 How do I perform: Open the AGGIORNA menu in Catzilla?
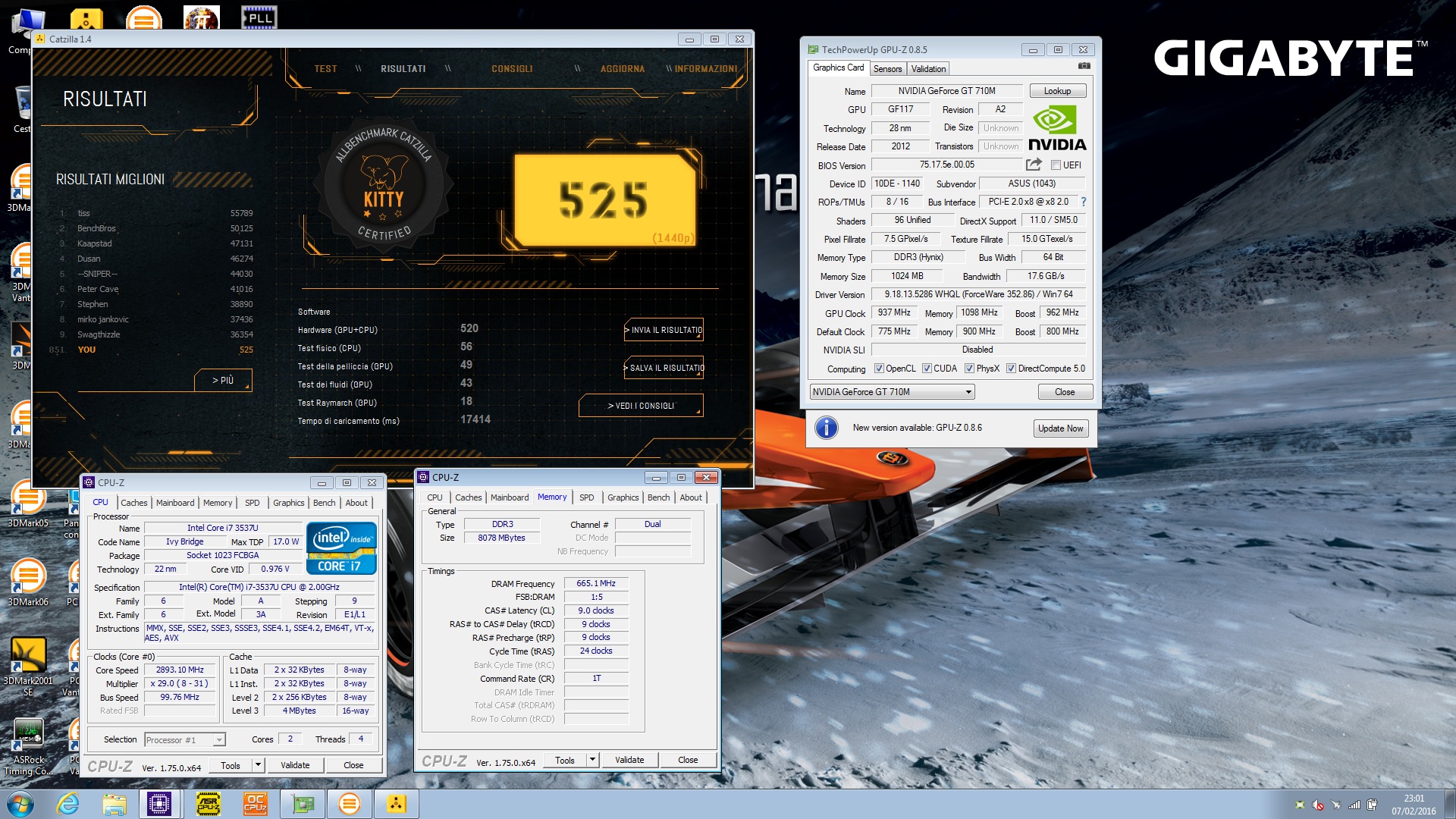pyautogui.click(x=623, y=69)
